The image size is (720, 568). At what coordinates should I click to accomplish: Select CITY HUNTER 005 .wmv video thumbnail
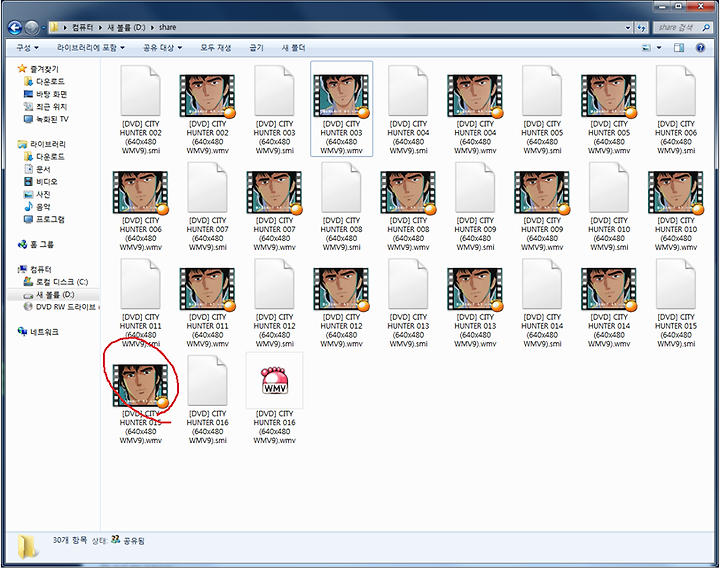[x=609, y=96]
